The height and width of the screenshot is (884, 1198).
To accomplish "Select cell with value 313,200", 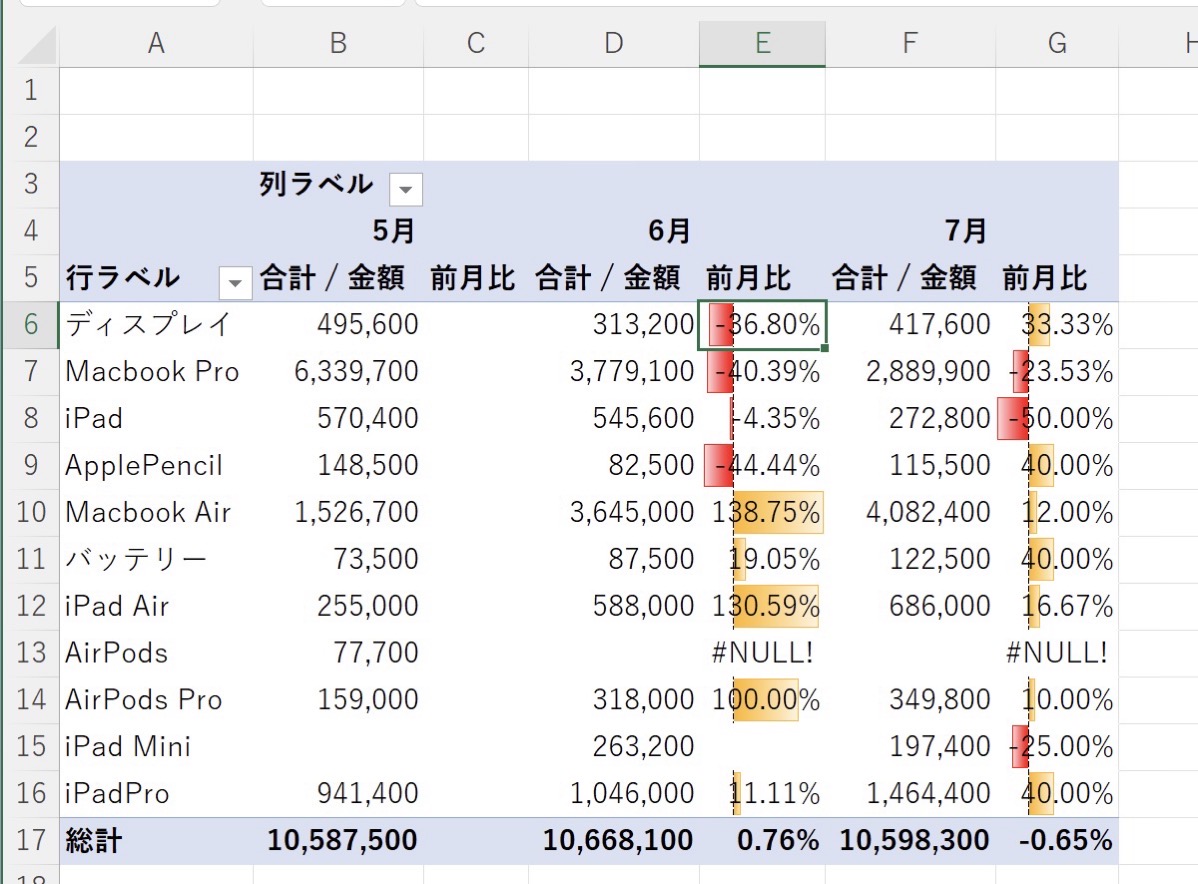I will point(614,325).
